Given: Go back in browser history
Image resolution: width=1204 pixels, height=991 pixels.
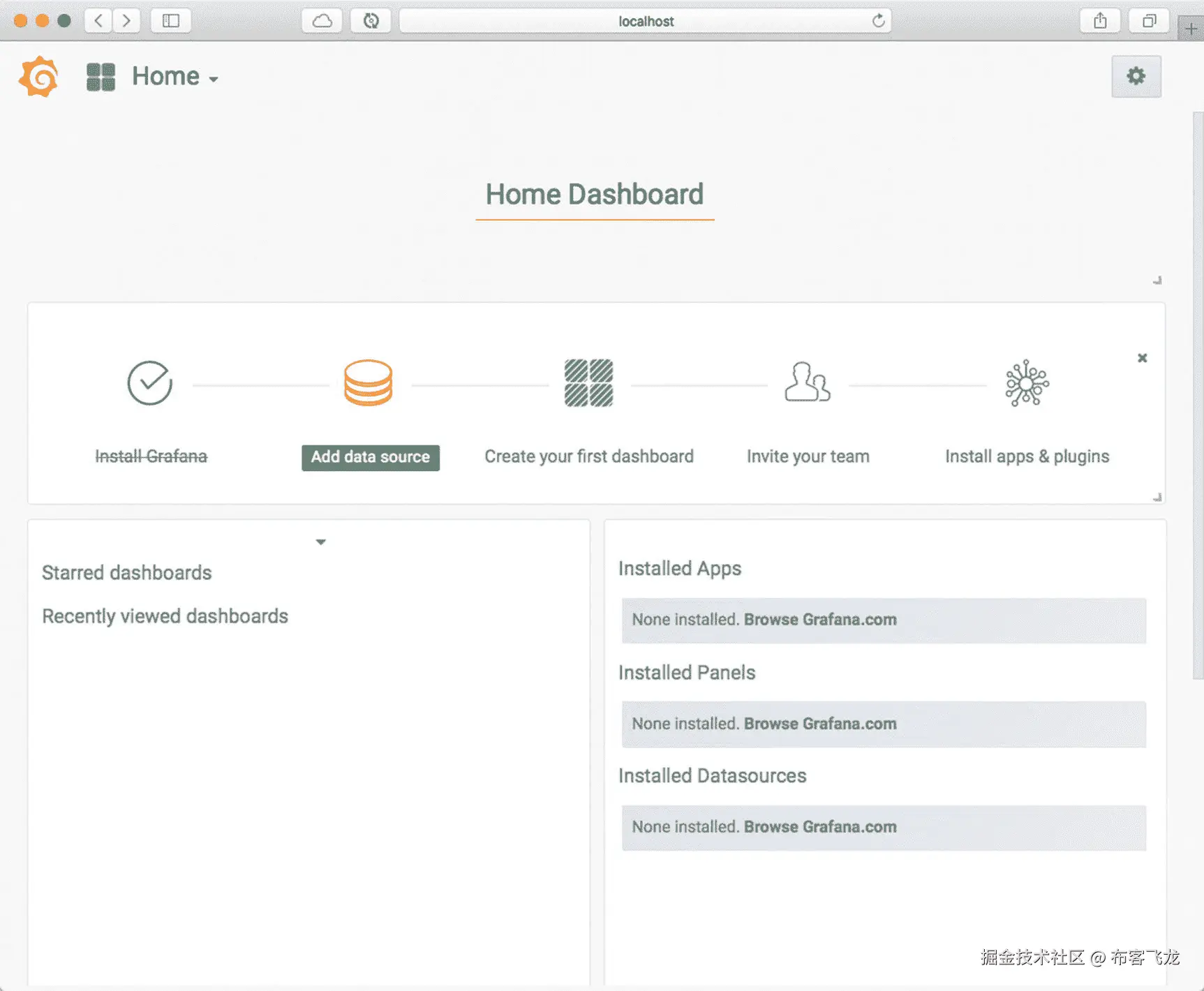Looking at the screenshot, I should 98,21.
